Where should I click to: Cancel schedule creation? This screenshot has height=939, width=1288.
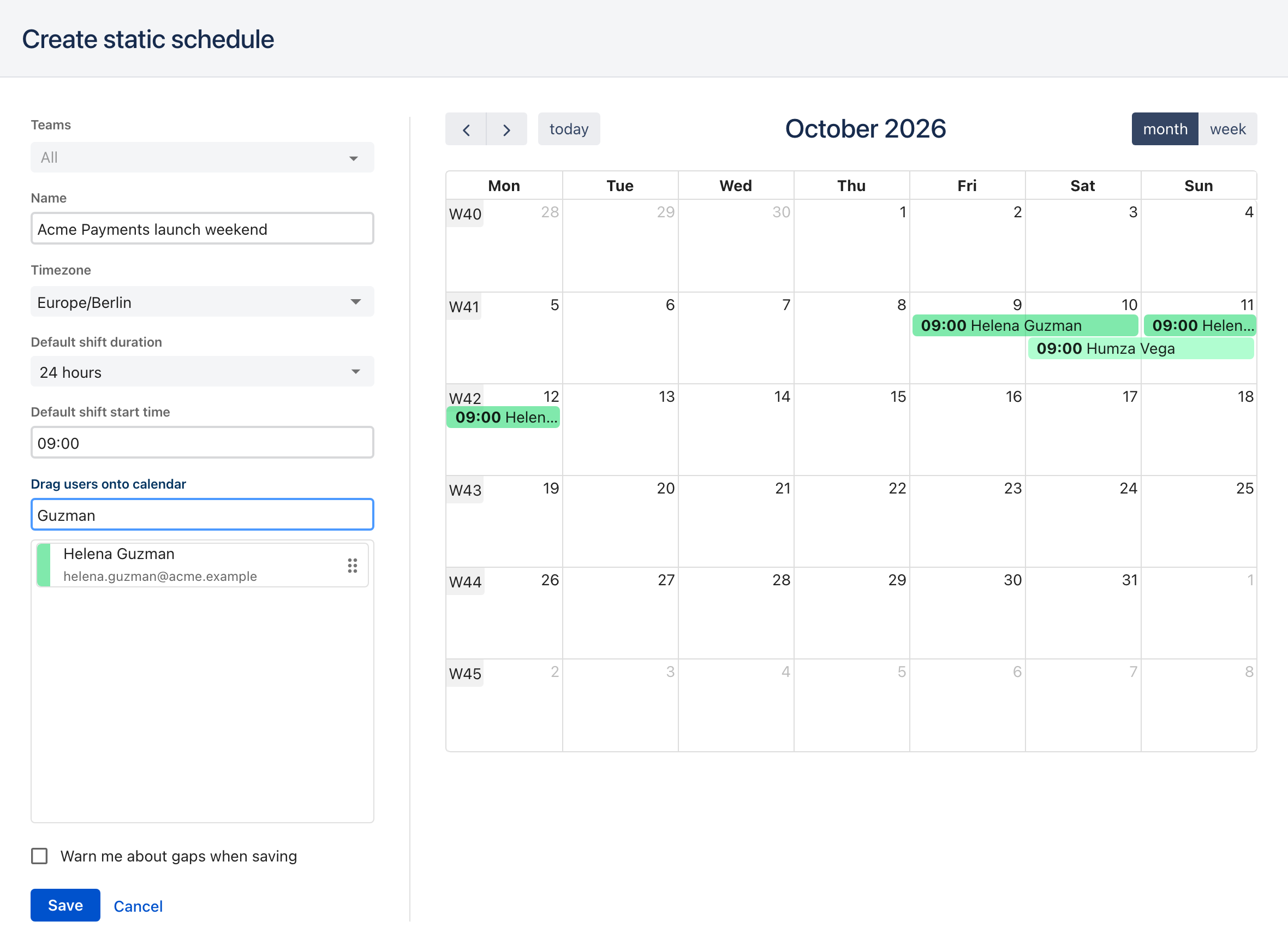pyautogui.click(x=138, y=906)
